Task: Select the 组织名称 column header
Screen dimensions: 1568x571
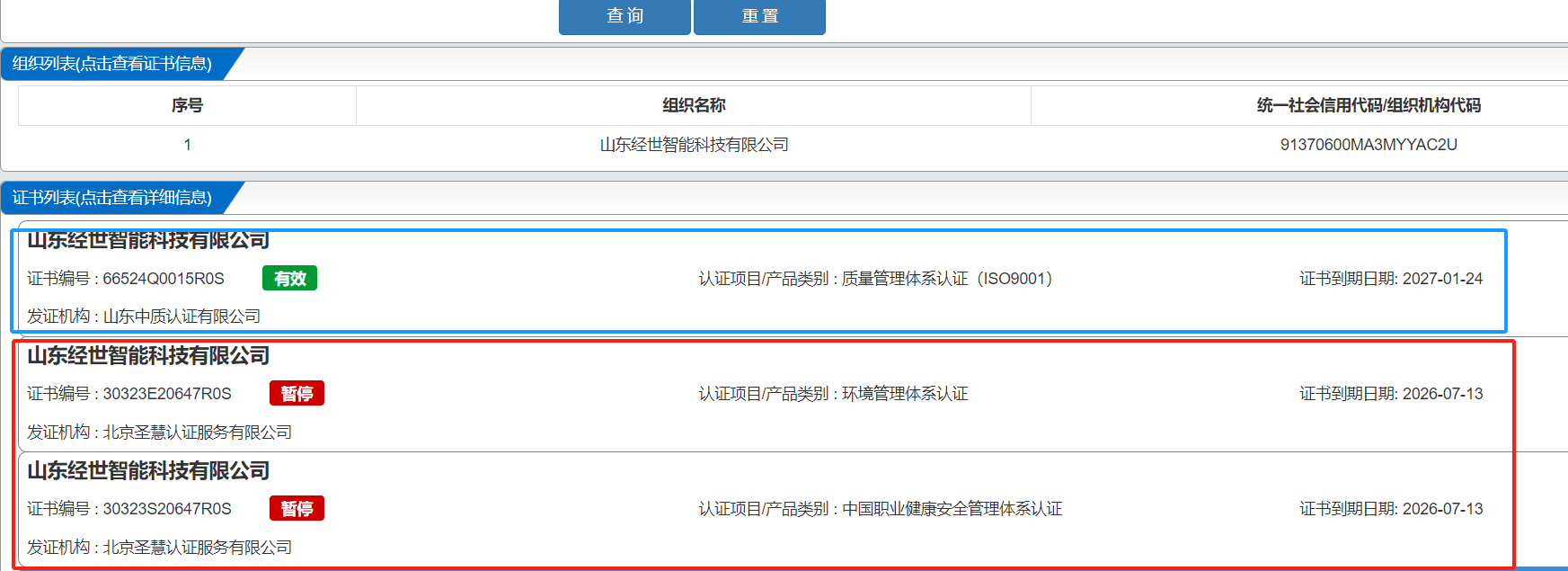Action: click(x=694, y=105)
